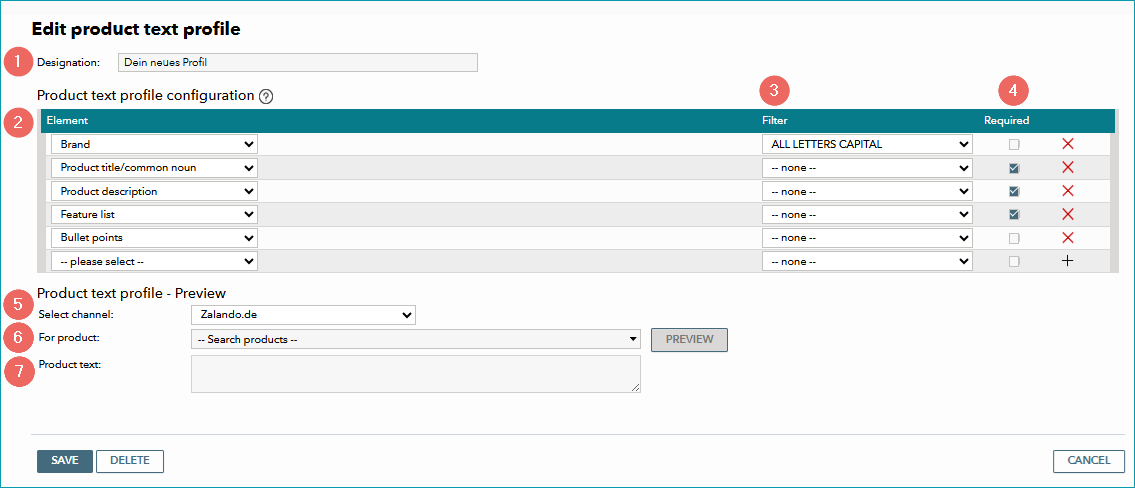
Task: Uncheck Required for Product description
Action: point(1014,191)
